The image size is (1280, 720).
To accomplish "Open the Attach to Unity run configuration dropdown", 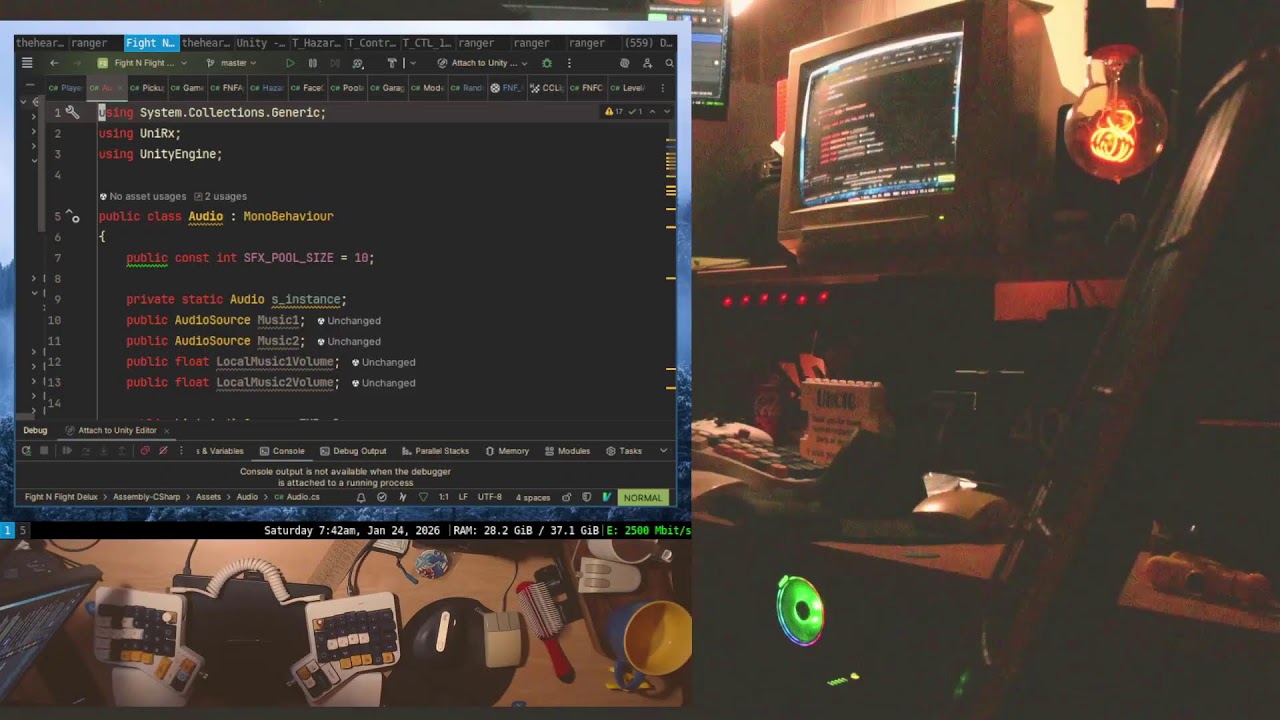I will [x=483, y=63].
